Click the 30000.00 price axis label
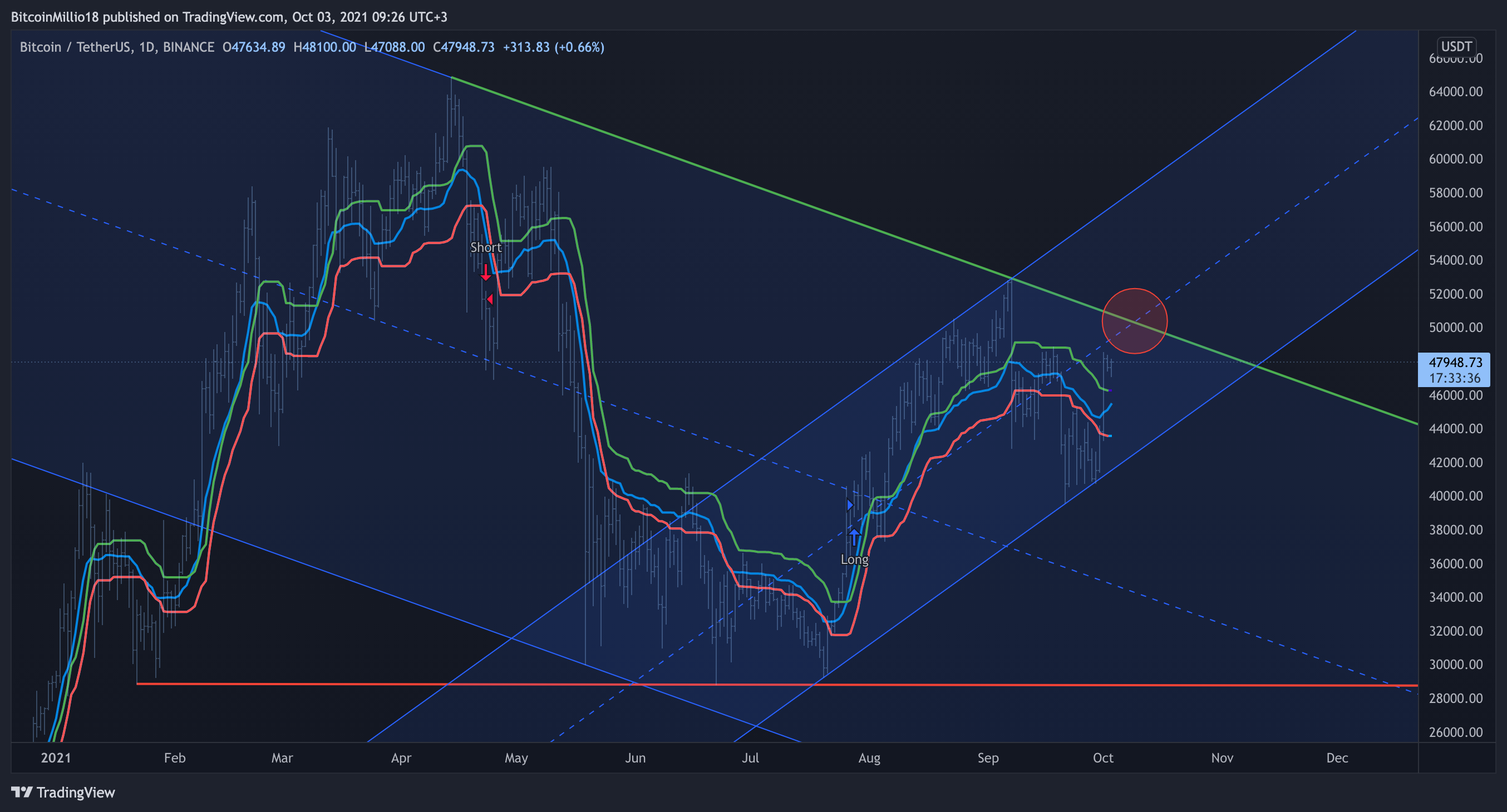The height and width of the screenshot is (812, 1507). click(1455, 665)
